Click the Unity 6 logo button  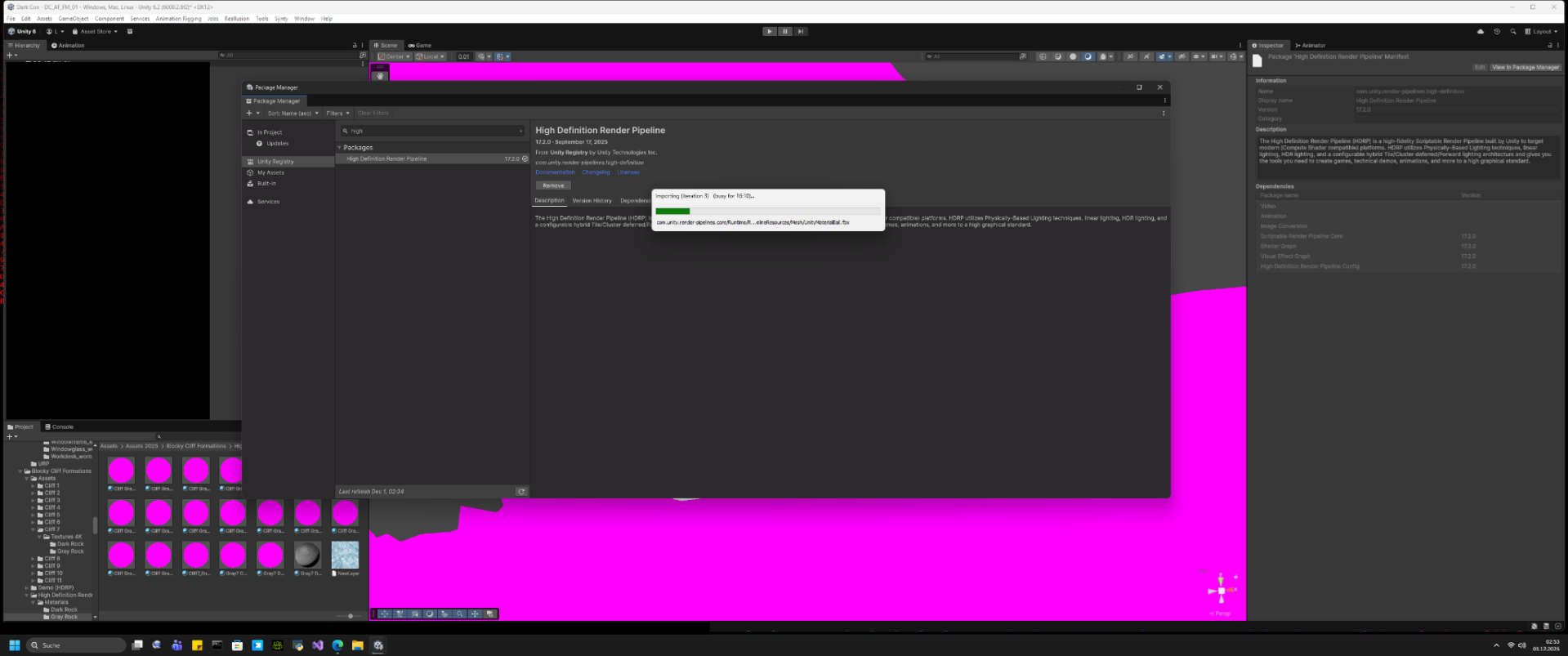click(x=22, y=31)
